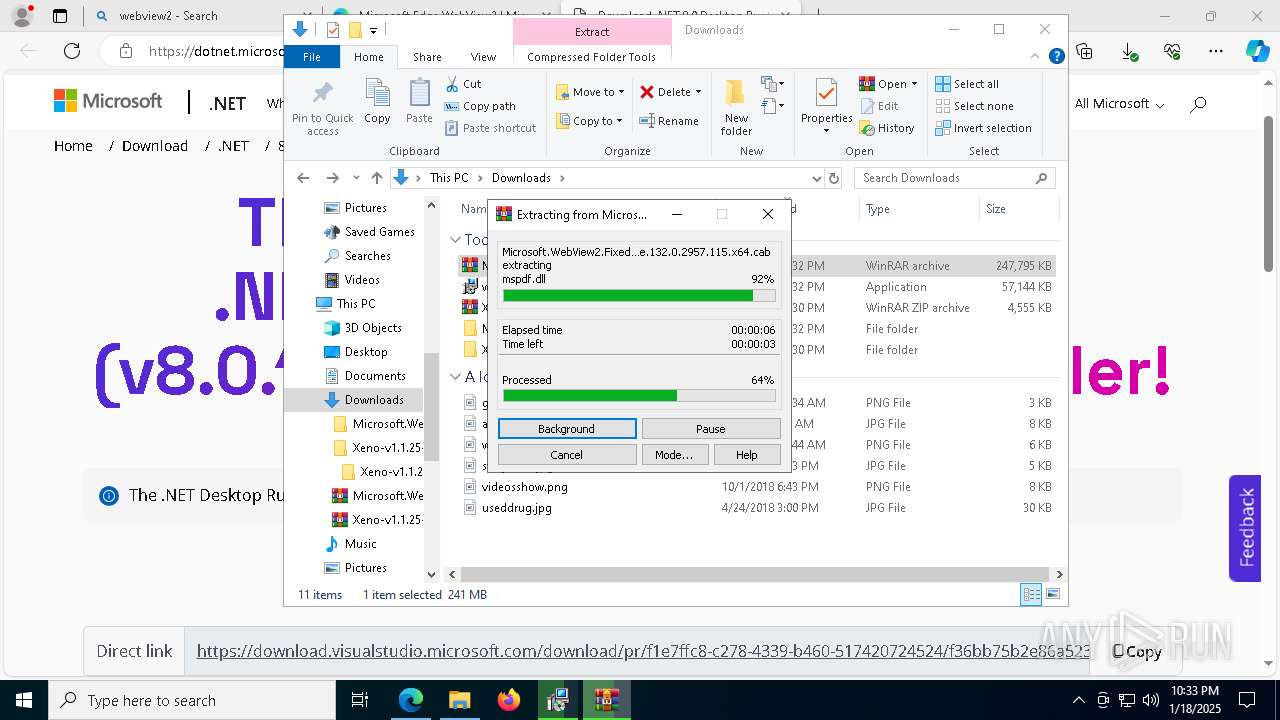Click the Copy path ribbon item
Screen dimensions: 1280x720
point(480,106)
